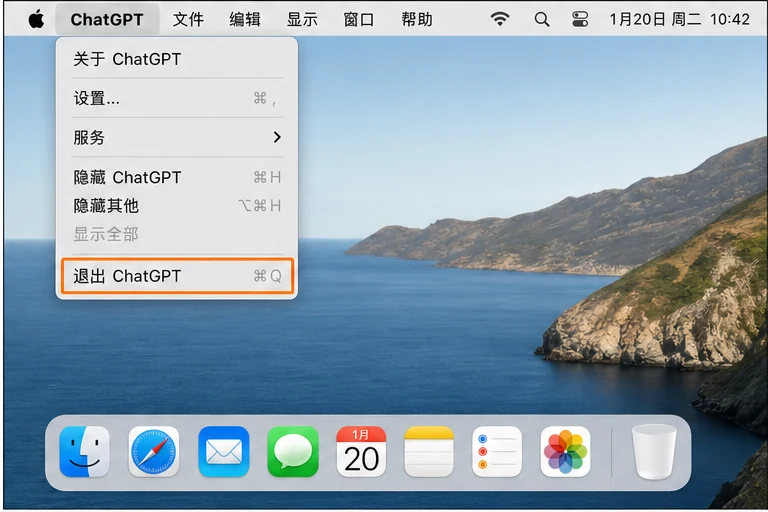Viewport: 768px width, 512px height.
Task: Launch Finder from the Dock
Action: pyautogui.click(x=85, y=451)
